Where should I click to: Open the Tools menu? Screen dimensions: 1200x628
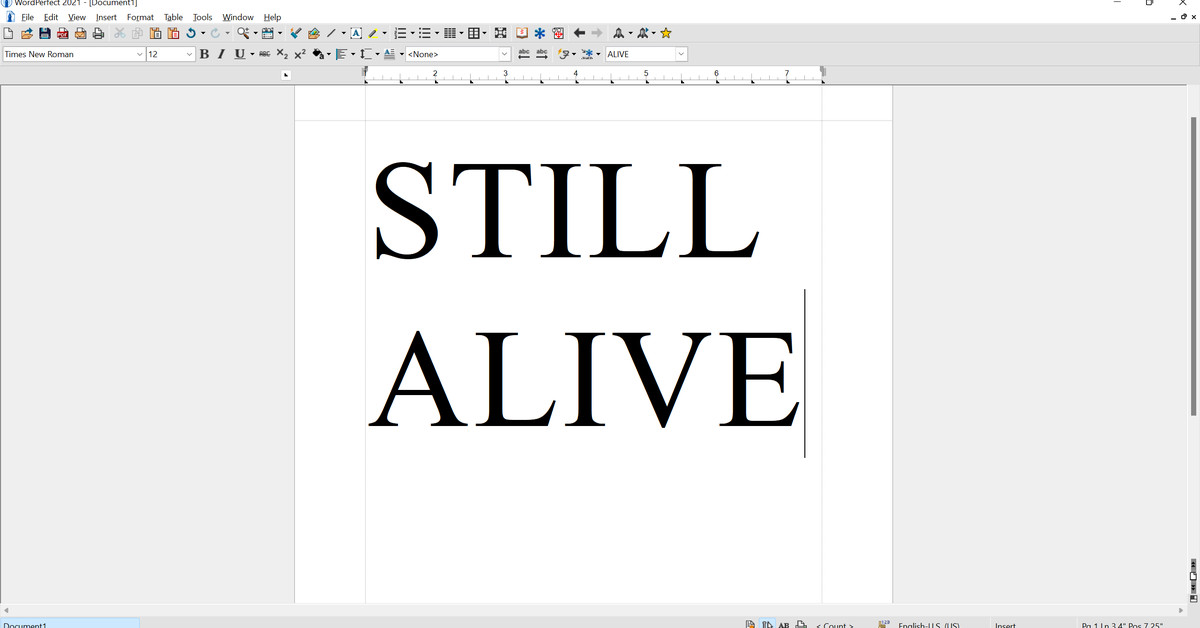tap(202, 17)
